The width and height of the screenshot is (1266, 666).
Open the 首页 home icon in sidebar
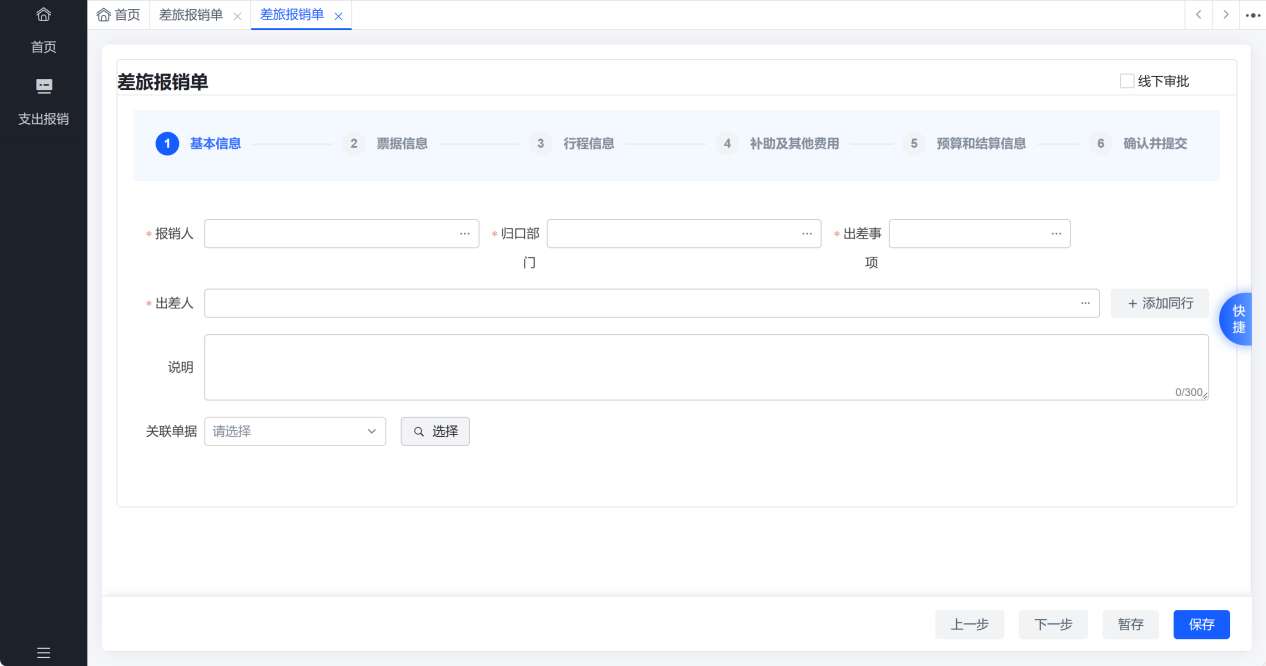(x=43, y=15)
